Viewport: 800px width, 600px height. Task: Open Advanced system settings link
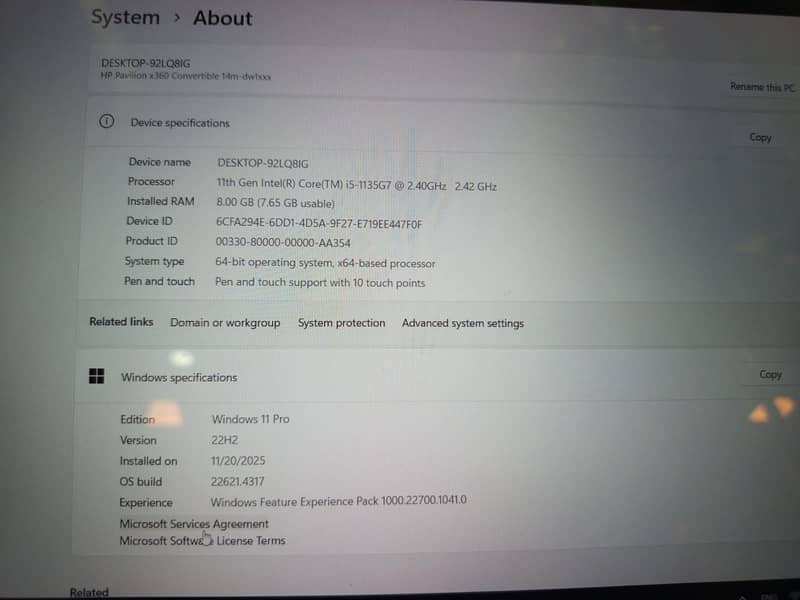click(462, 323)
